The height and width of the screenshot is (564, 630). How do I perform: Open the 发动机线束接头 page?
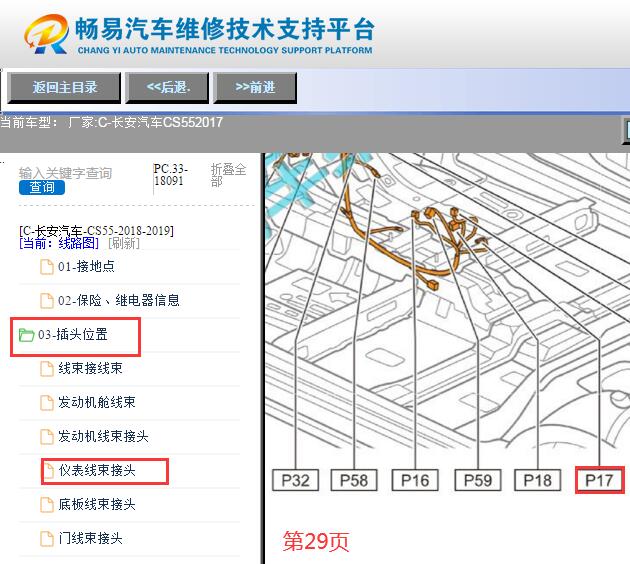coord(103,436)
